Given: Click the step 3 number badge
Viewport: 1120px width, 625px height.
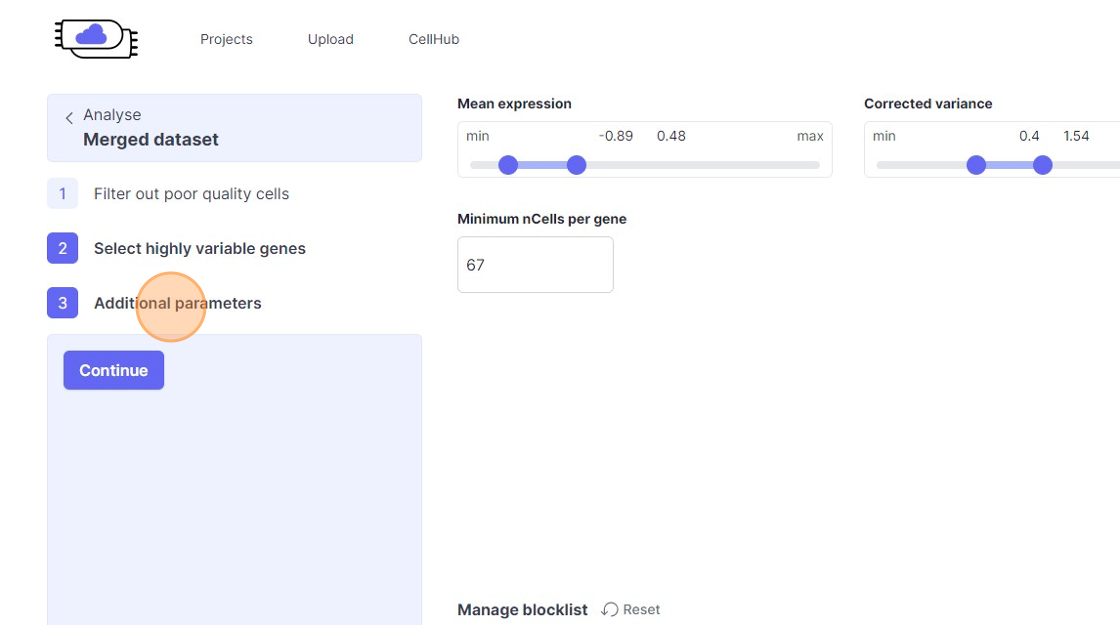Looking at the screenshot, I should [62, 303].
